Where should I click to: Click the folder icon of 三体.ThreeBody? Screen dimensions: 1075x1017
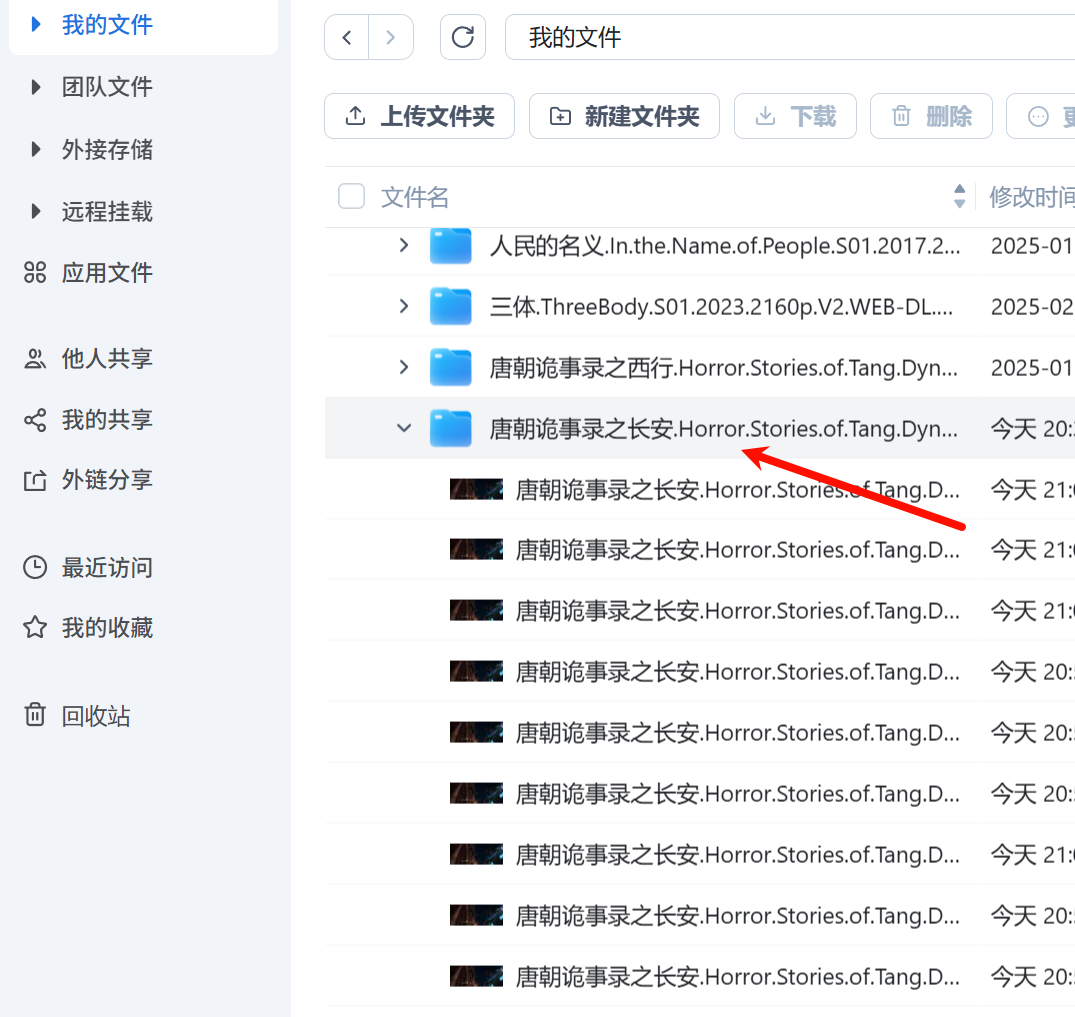tap(450, 306)
